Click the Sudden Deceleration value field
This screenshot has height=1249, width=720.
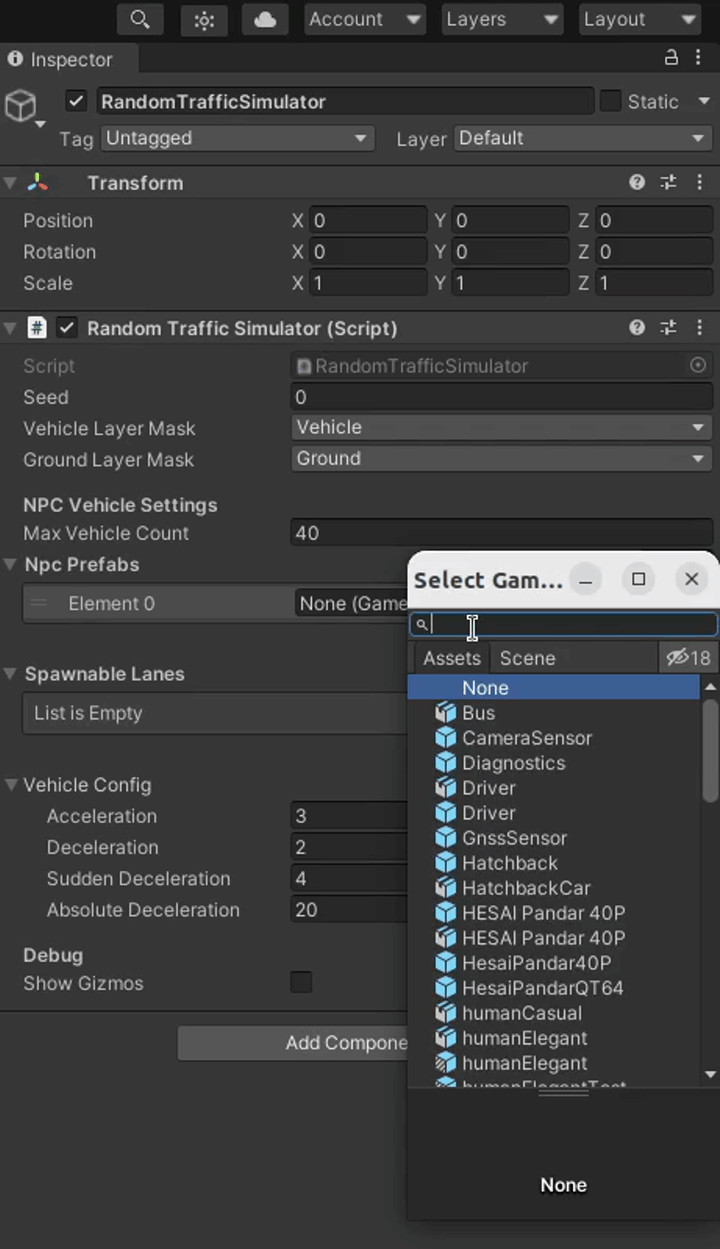pos(350,879)
